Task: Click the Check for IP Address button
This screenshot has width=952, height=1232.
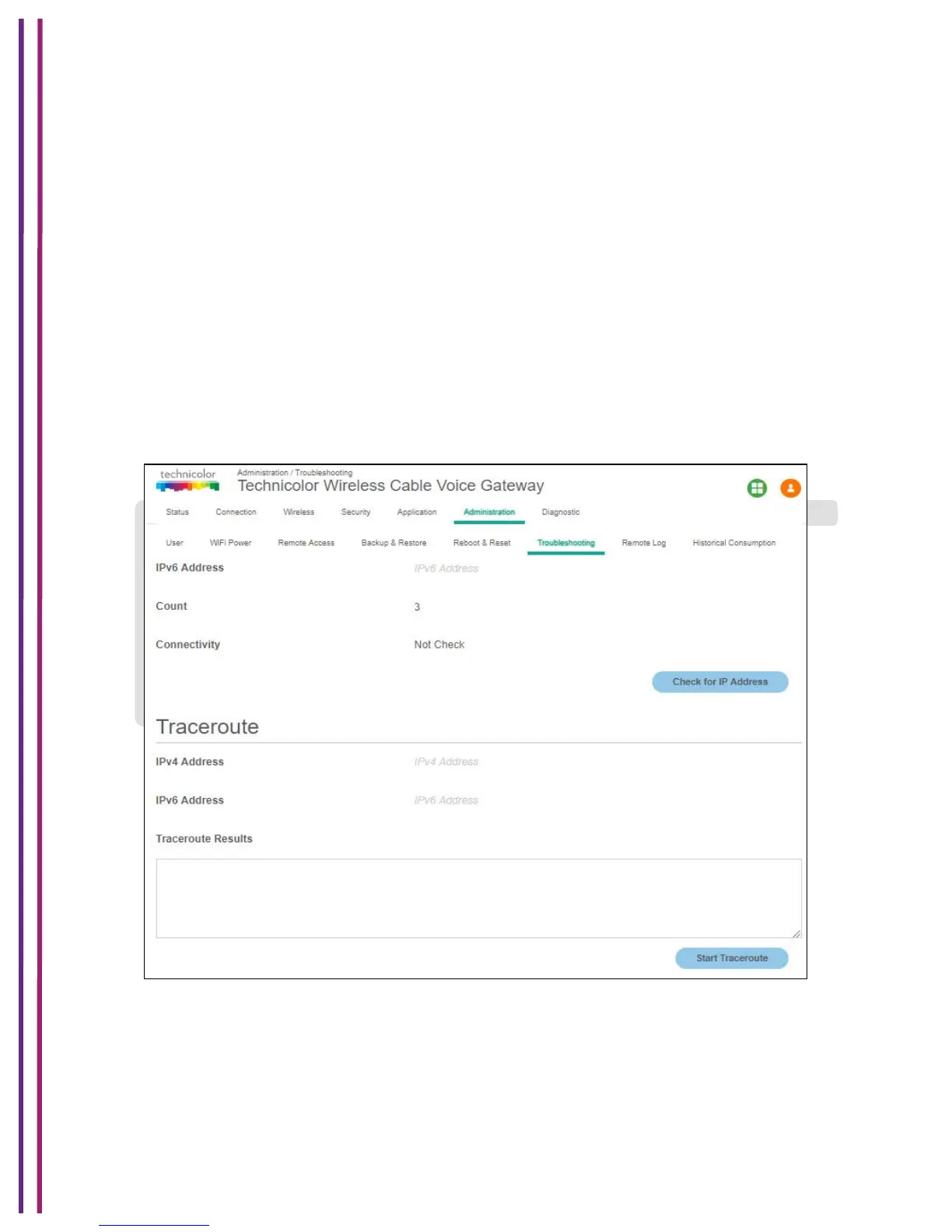Action: coord(720,682)
